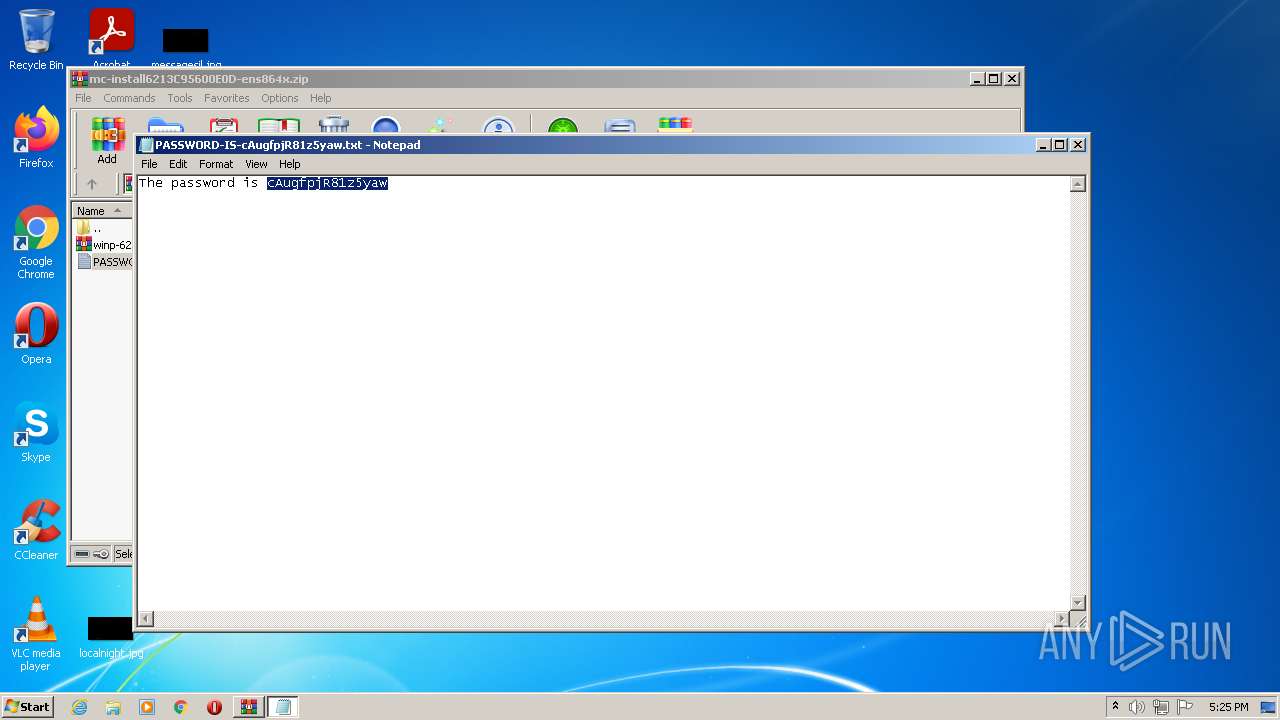Open WinRAR Tools menu
This screenshot has height=720, width=1280.
(180, 98)
